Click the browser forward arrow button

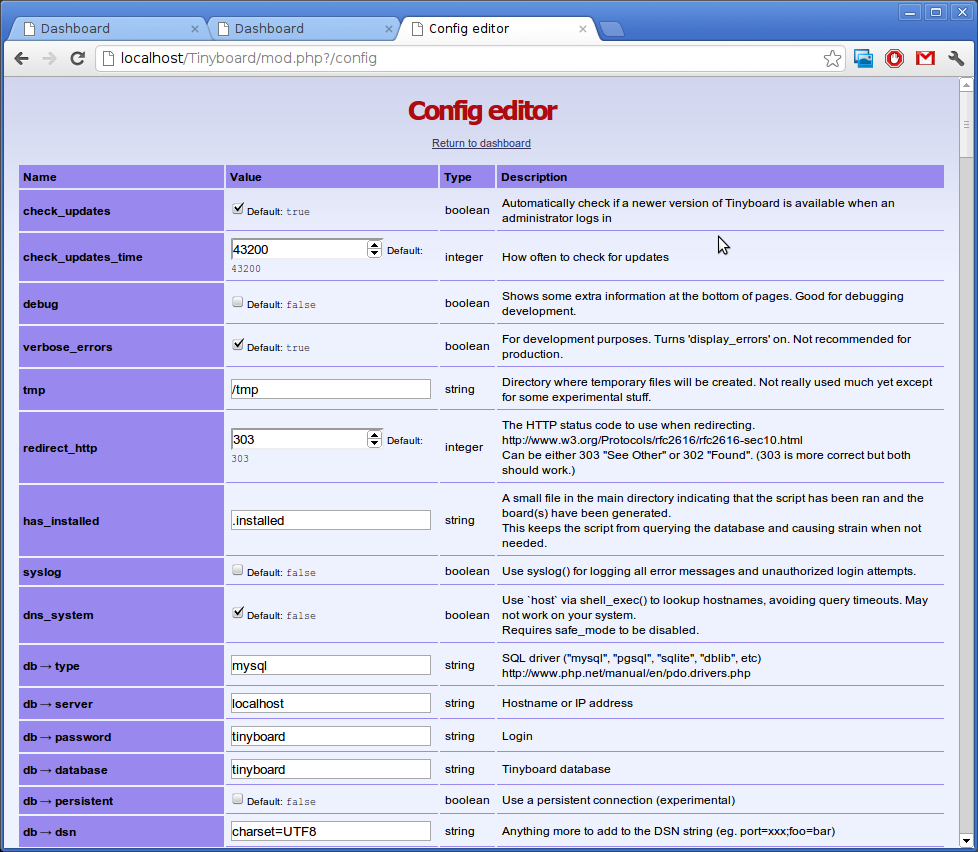pyautogui.click(x=49, y=59)
